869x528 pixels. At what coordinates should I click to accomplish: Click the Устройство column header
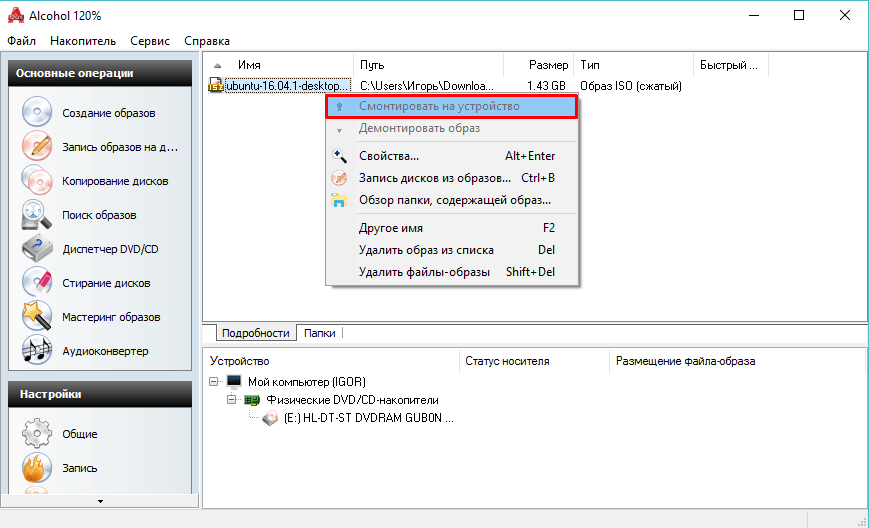[331, 361]
